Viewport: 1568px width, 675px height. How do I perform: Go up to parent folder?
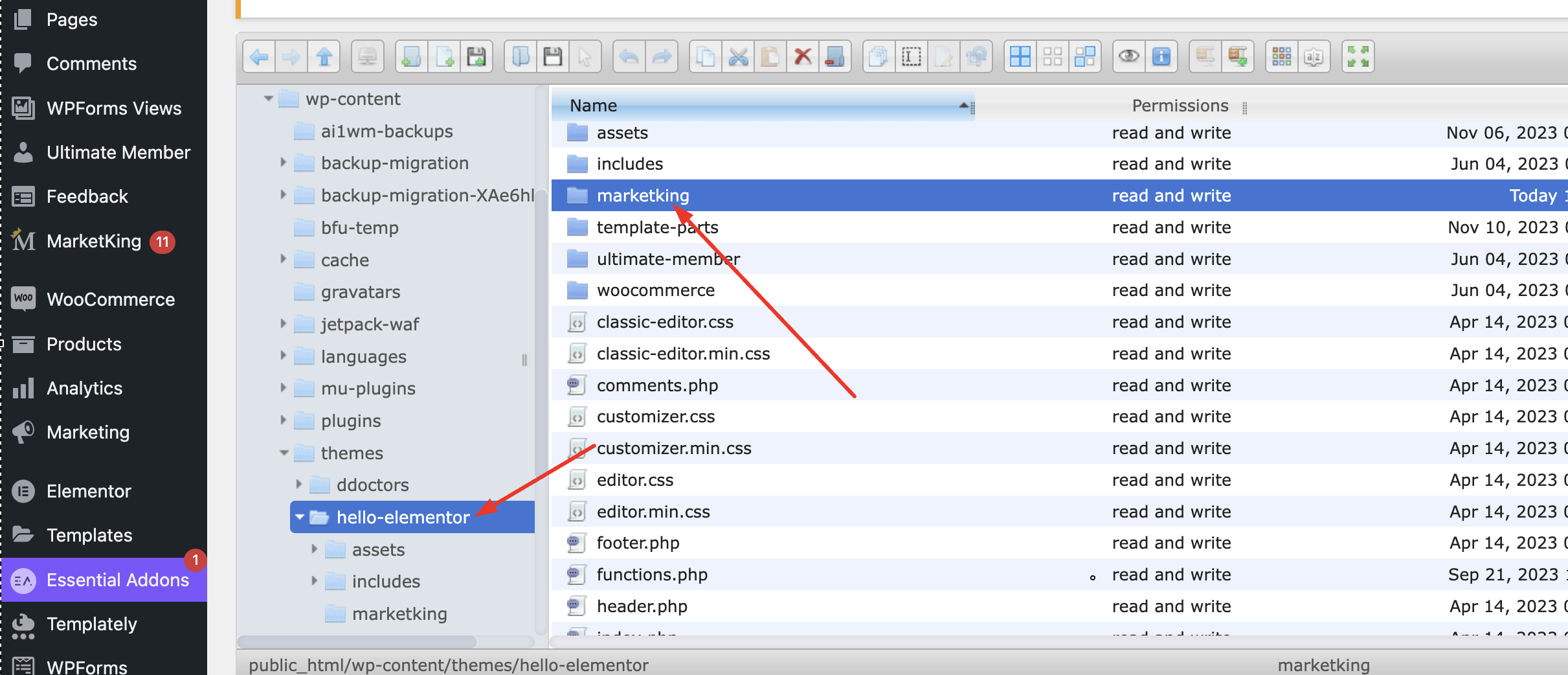(x=324, y=57)
